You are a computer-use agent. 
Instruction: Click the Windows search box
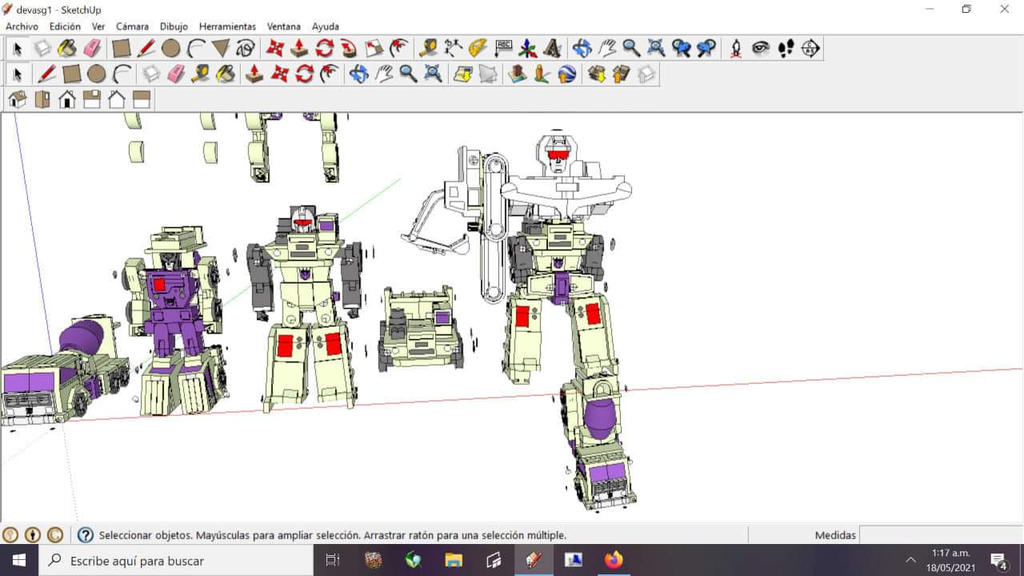(x=176, y=560)
